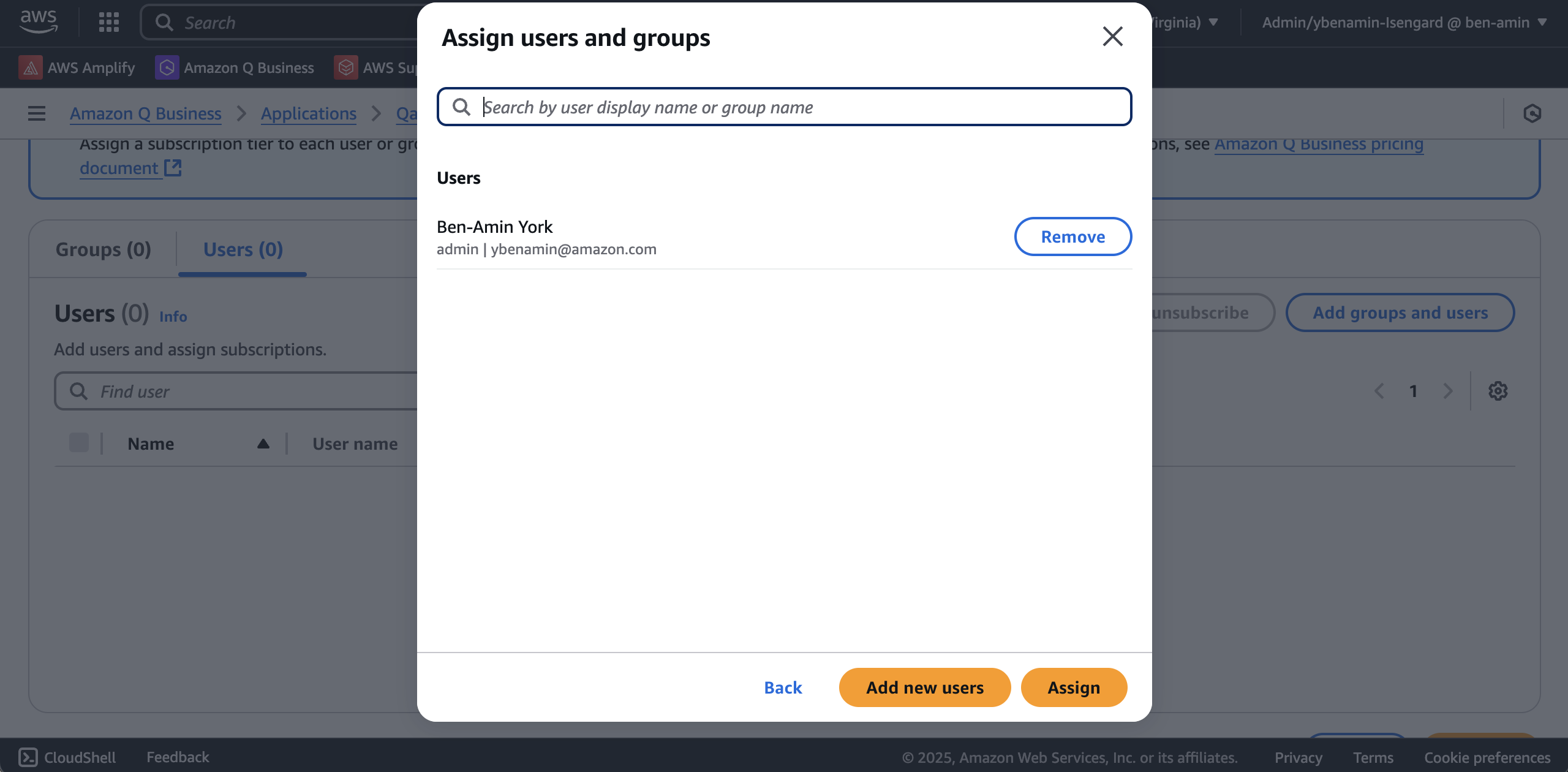1568x772 pixels.
Task: Switch to the Groups (0) tab
Action: 103,249
